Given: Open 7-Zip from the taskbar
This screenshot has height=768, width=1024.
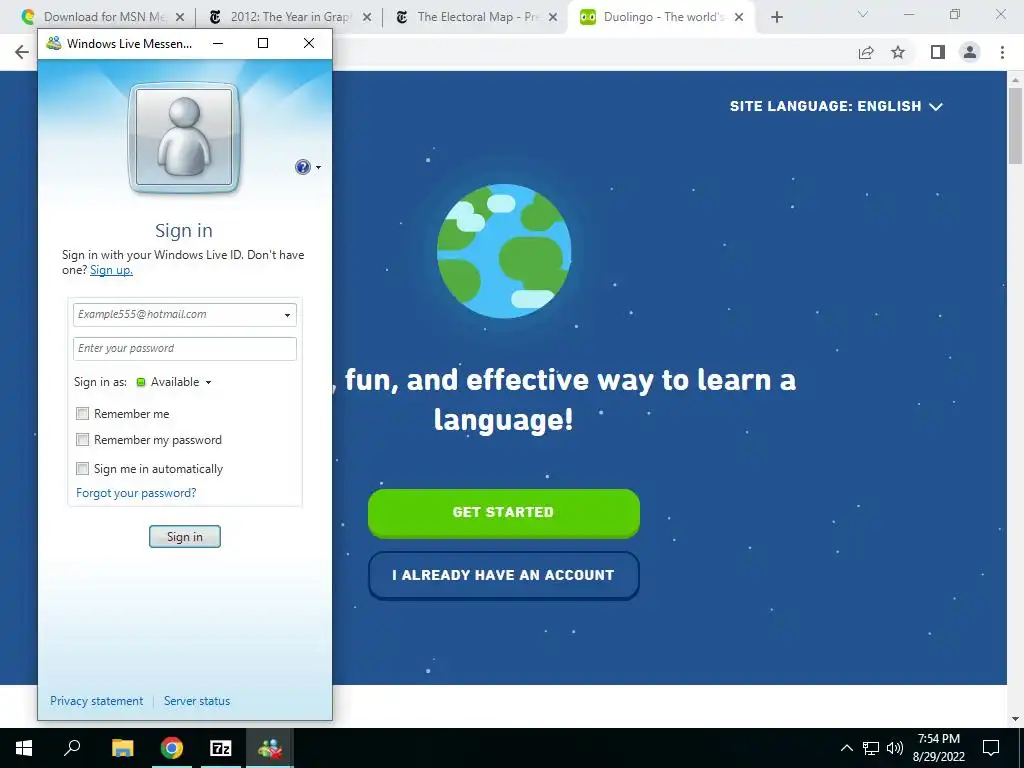Looking at the screenshot, I should tap(221, 748).
